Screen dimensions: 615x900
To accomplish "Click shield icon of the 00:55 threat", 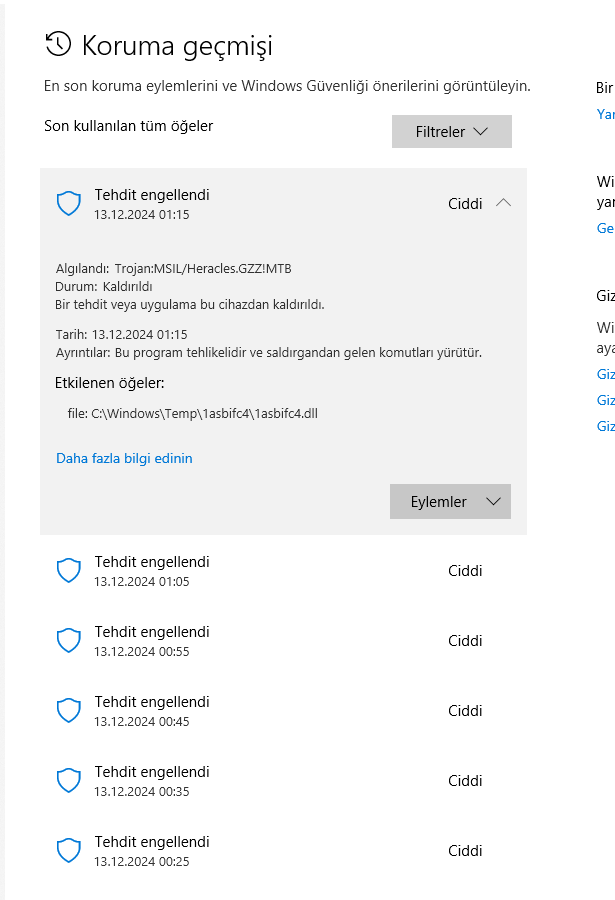I will [68, 641].
